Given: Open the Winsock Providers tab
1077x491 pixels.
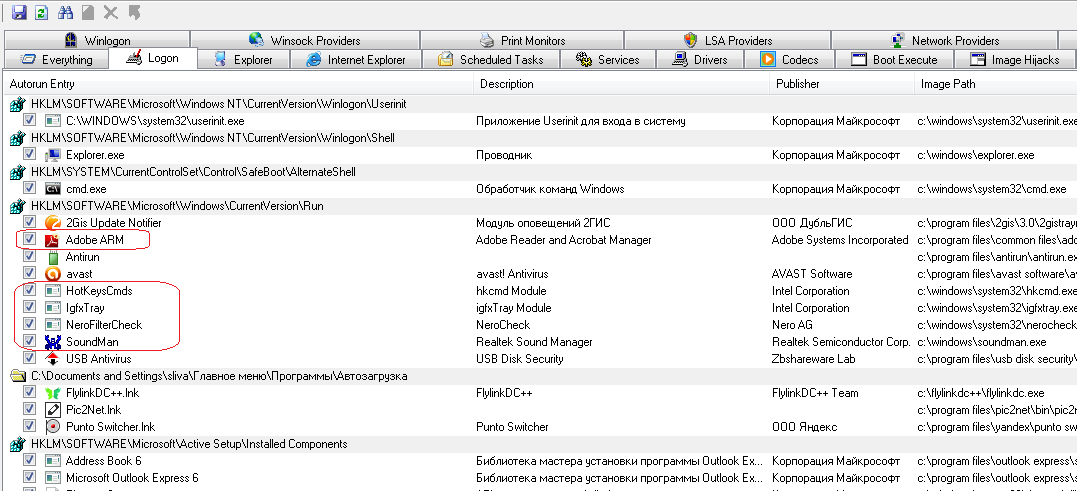Looking at the screenshot, I should [304, 41].
